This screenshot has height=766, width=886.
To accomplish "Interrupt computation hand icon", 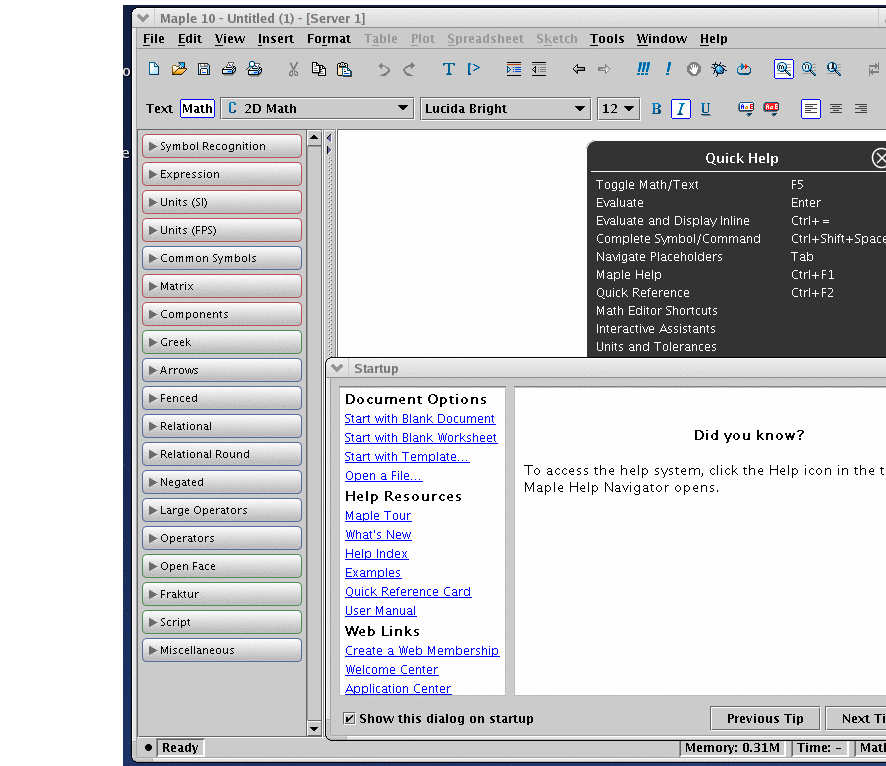I will 693,69.
